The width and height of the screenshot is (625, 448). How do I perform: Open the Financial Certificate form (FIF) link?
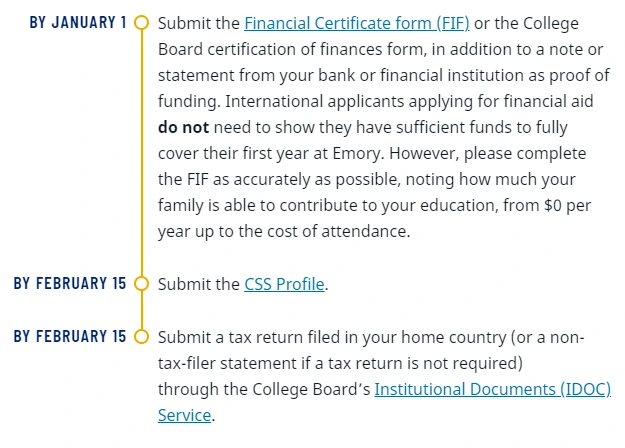point(356,23)
